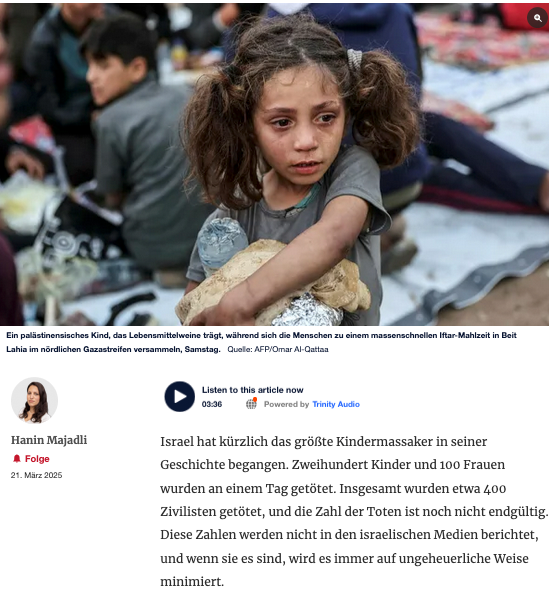Click the Quelle: AFP/Omar Al-Qattaa credit

click(x=278, y=349)
